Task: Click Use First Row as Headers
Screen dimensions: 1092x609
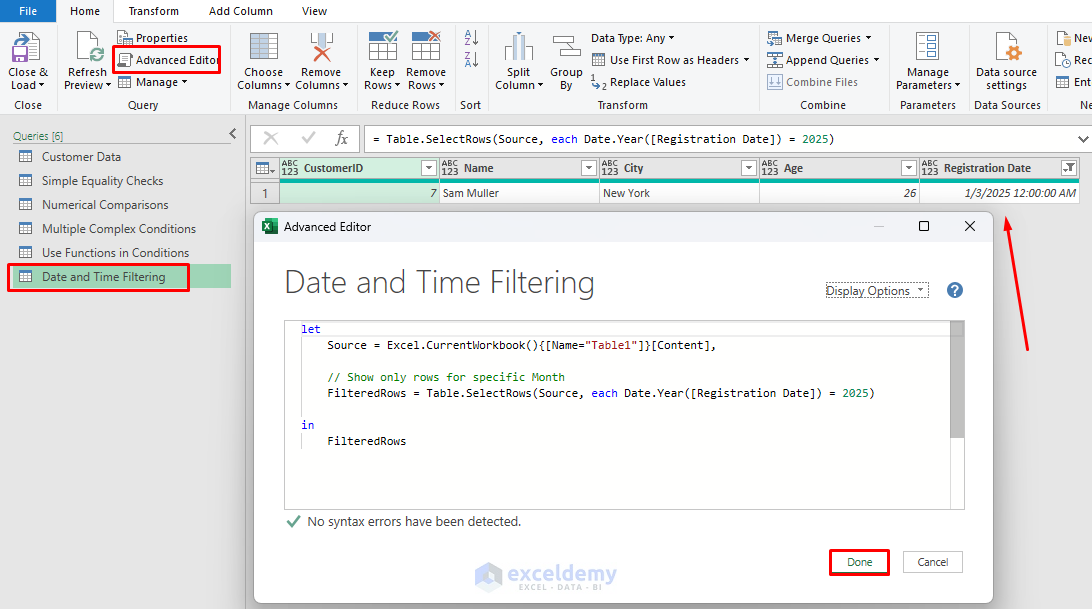Action: pos(671,60)
